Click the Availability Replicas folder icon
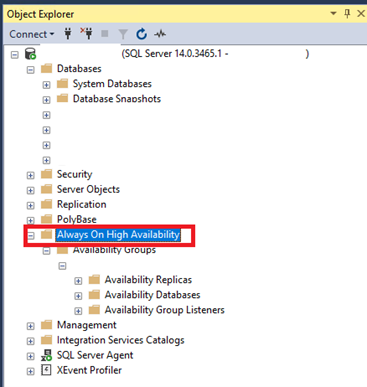367x387 pixels. (94, 279)
